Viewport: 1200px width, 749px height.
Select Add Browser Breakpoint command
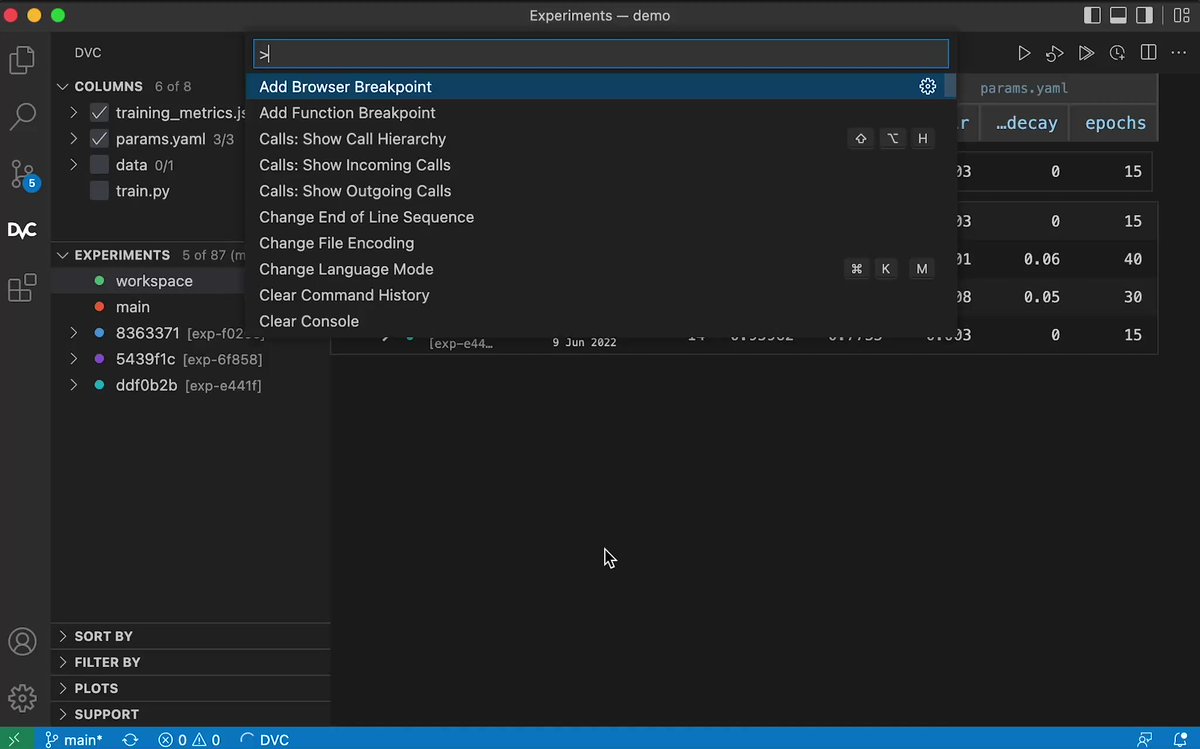tap(600, 87)
